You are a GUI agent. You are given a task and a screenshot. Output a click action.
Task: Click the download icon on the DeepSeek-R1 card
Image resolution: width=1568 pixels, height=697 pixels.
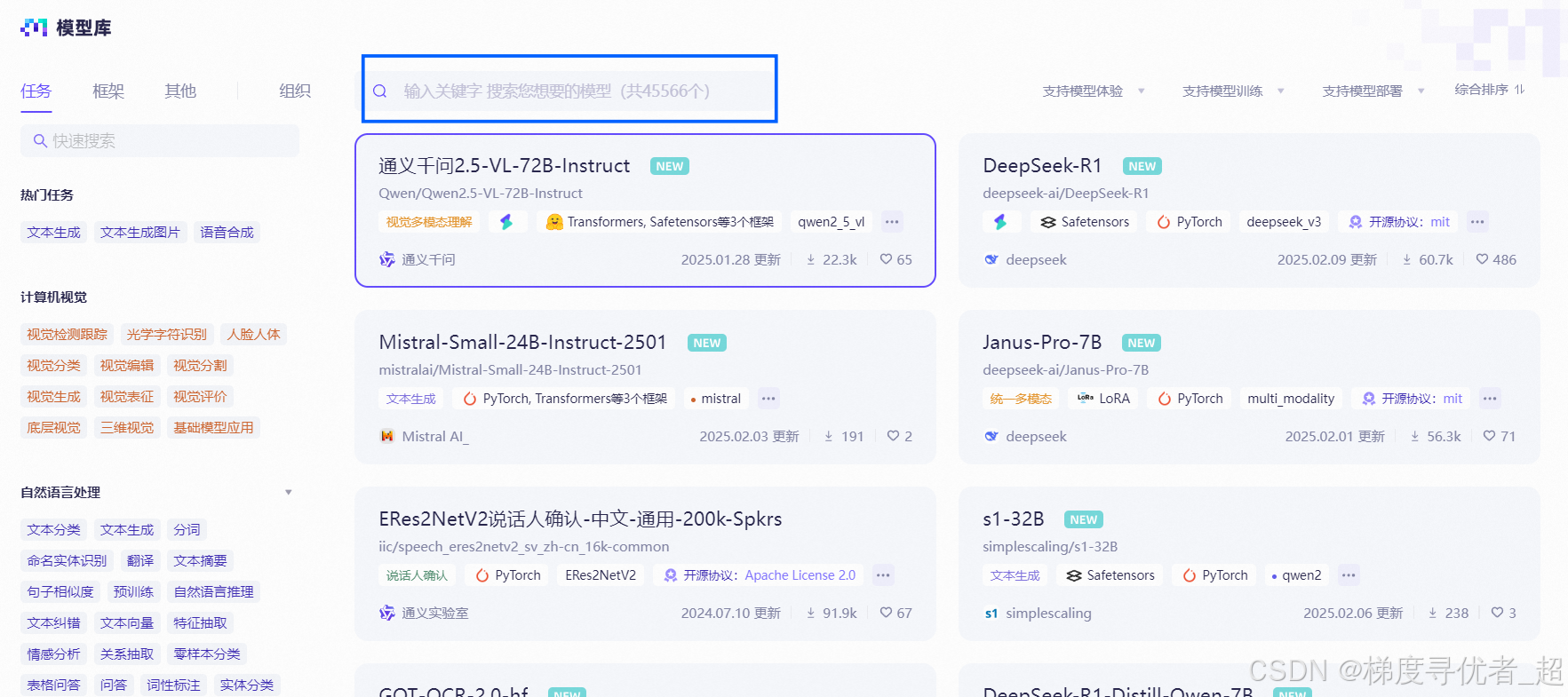click(x=1407, y=259)
